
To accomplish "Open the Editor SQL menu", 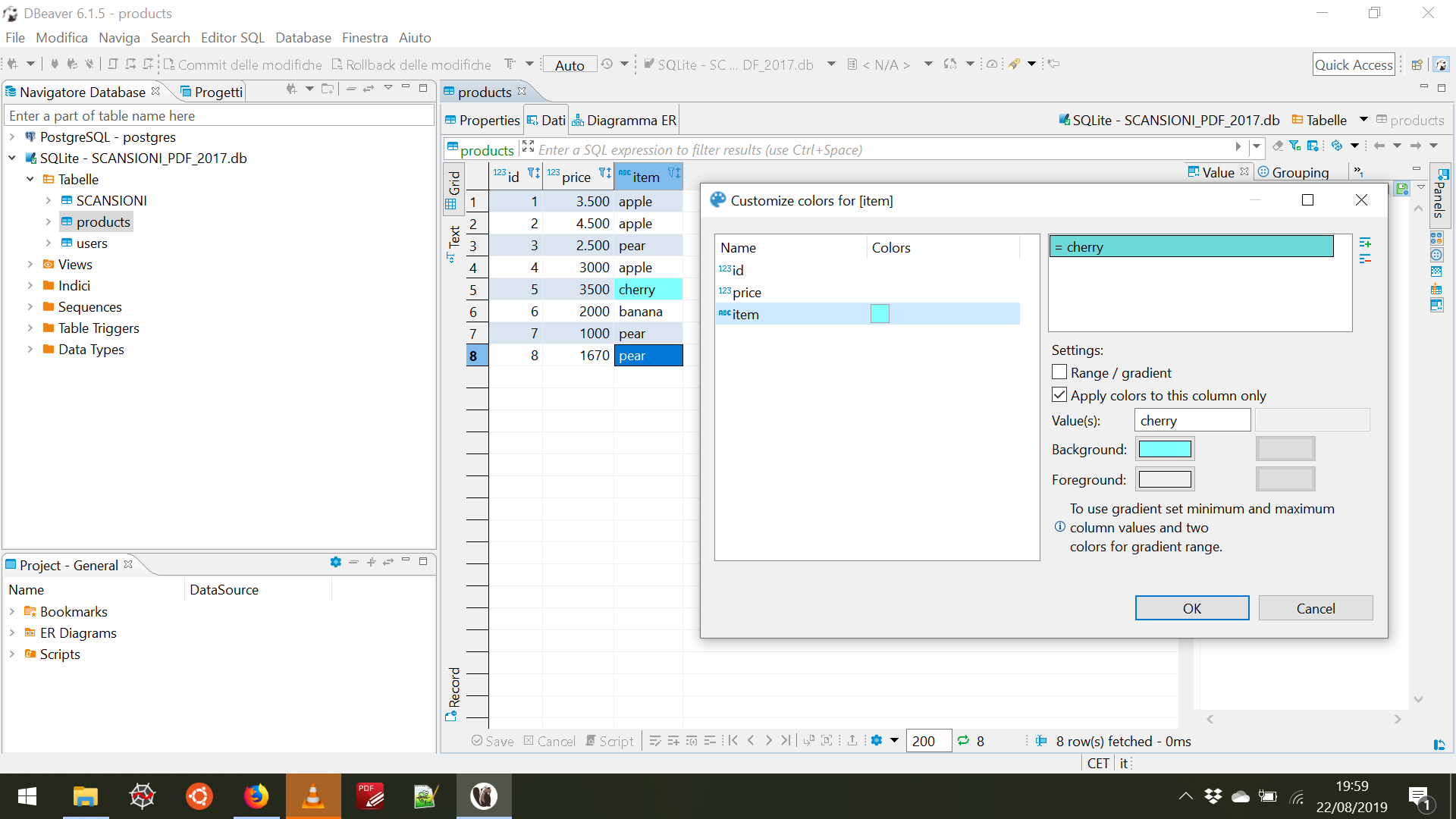I will (233, 37).
